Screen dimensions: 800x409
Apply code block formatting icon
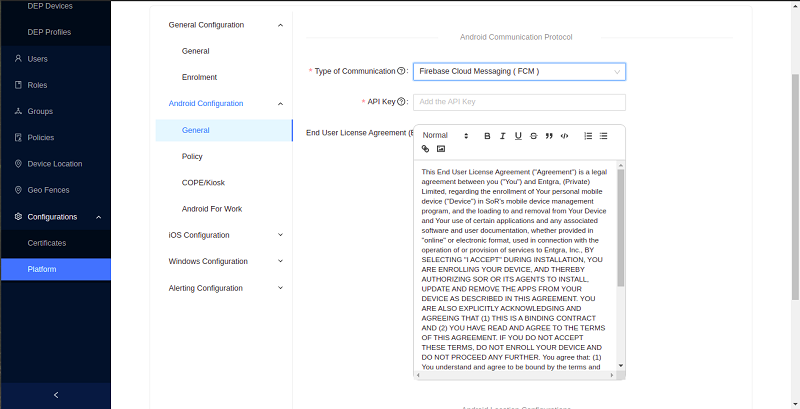click(x=564, y=136)
